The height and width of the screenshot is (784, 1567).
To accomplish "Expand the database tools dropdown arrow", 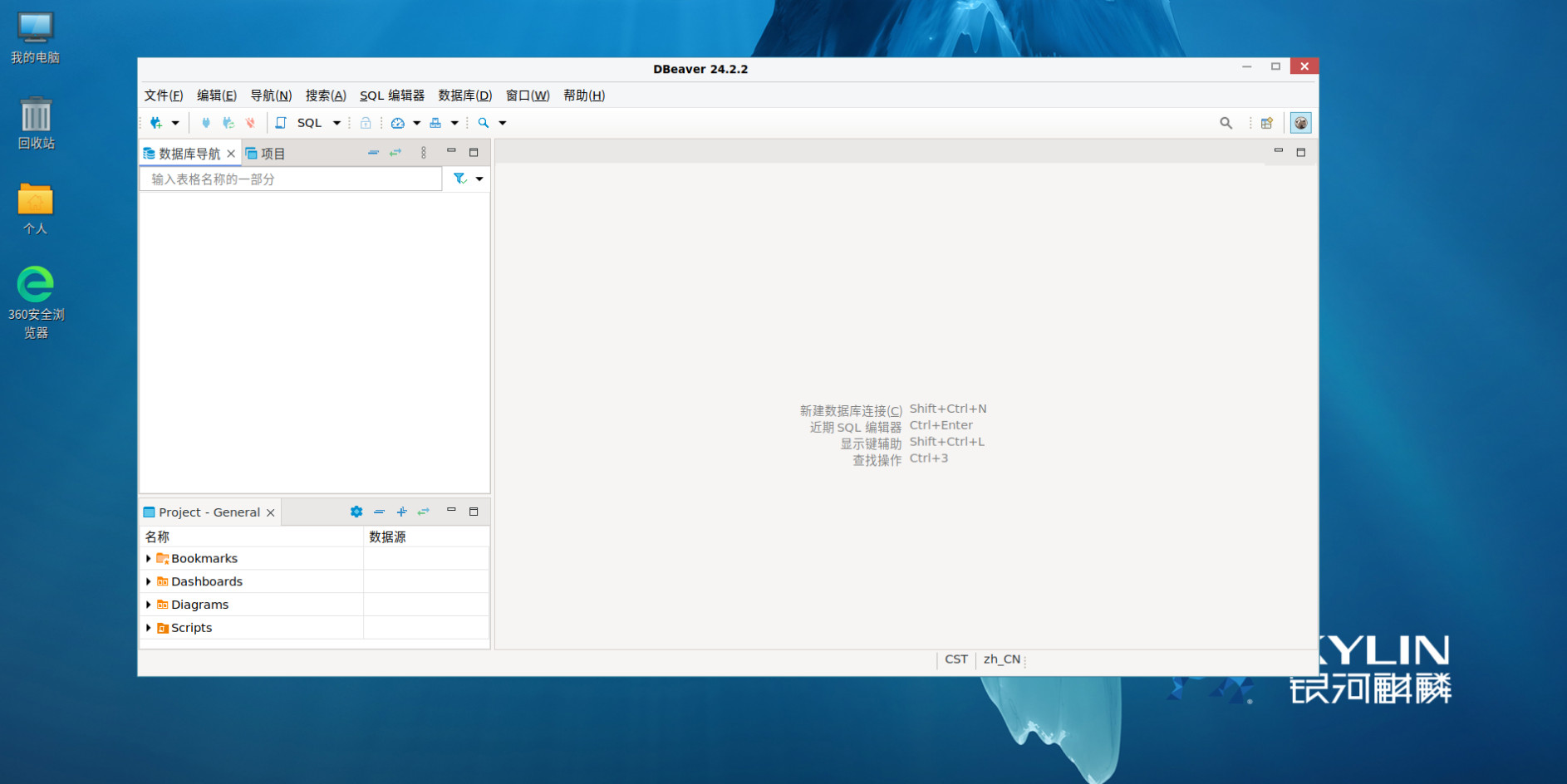I will (454, 123).
